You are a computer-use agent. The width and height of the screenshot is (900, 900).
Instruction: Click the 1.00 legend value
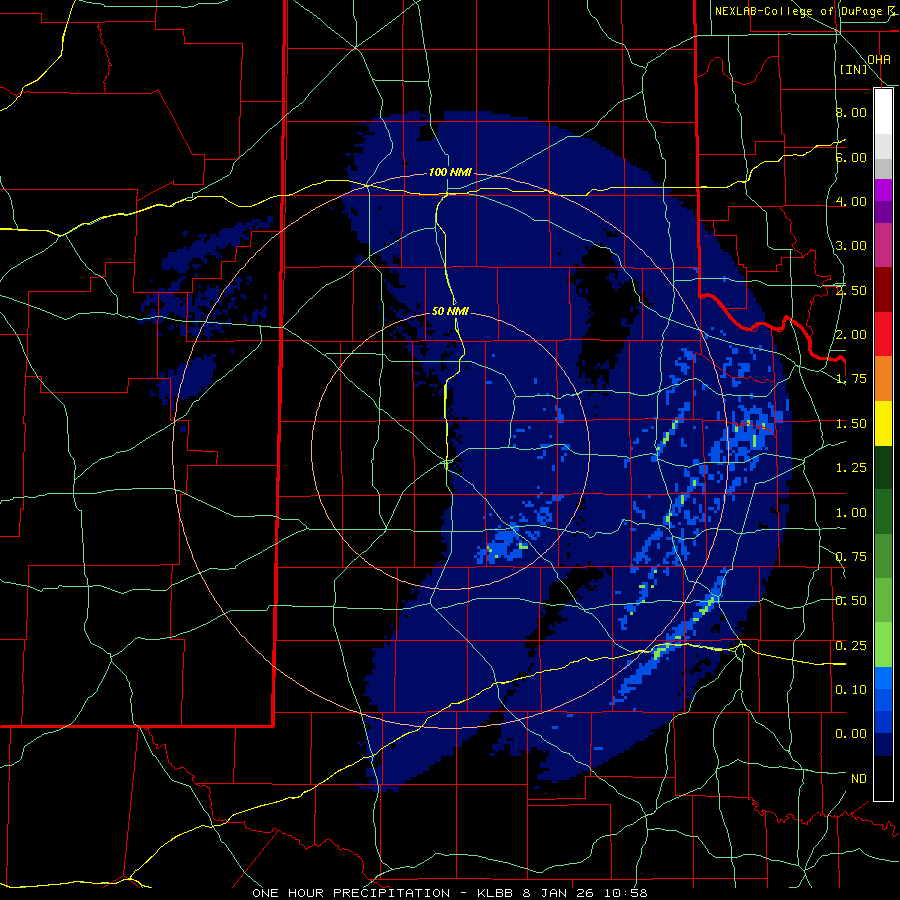(x=851, y=513)
